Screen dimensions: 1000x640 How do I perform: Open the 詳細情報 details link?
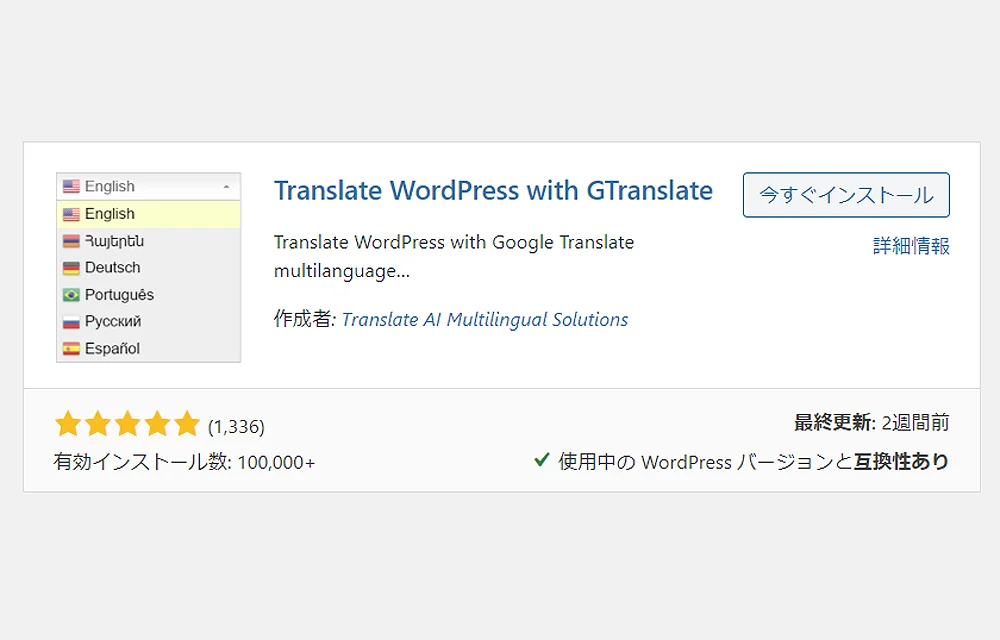[911, 245]
